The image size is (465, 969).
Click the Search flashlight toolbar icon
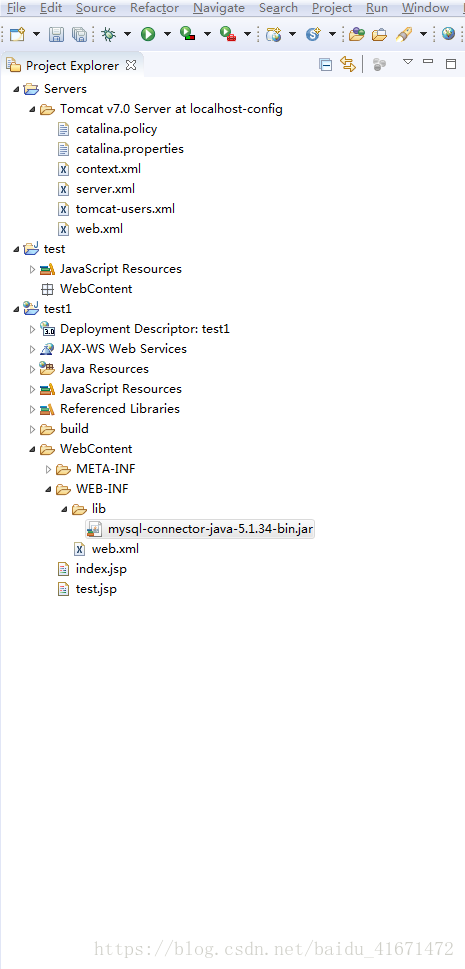[x=404, y=34]
